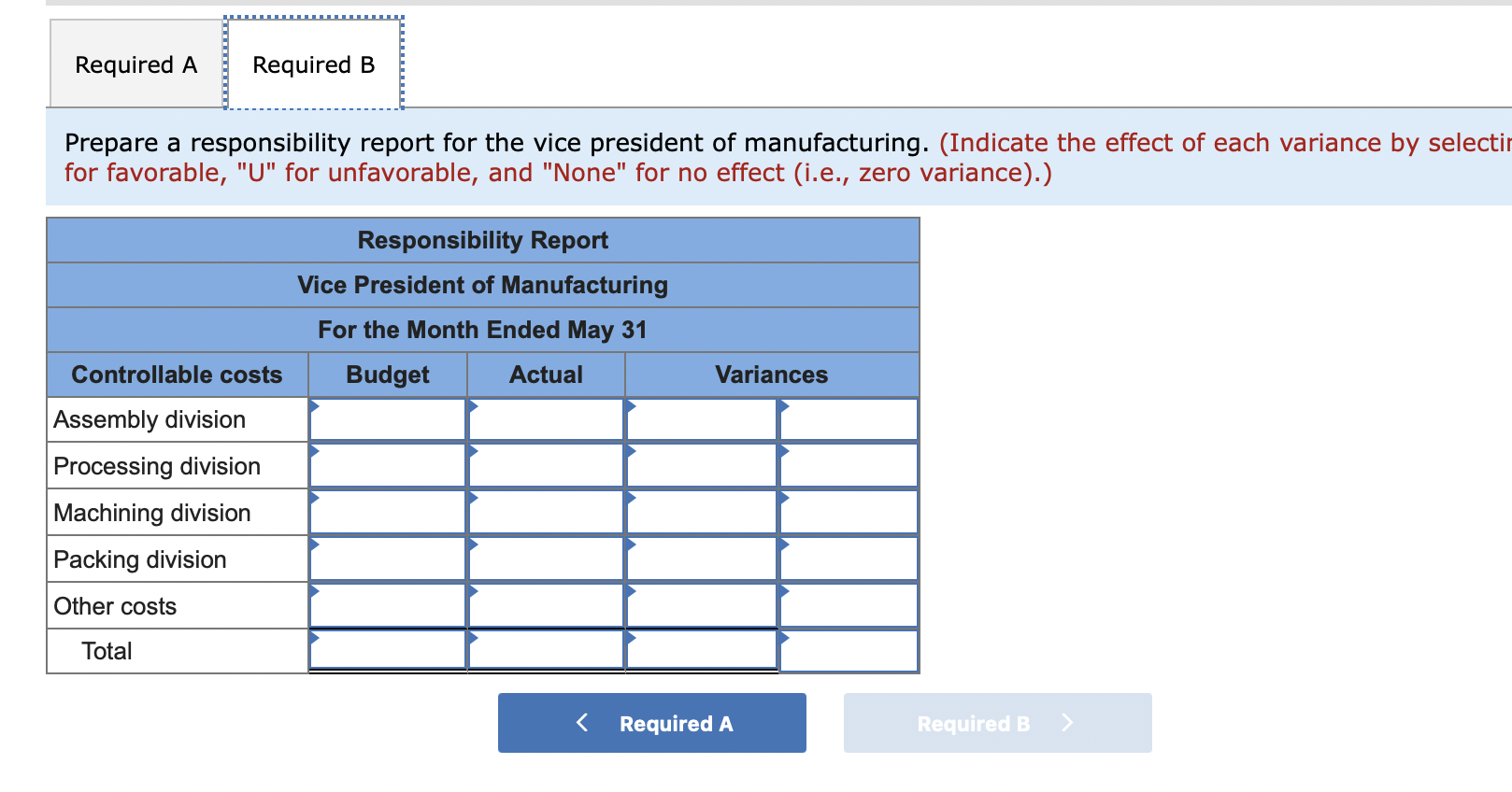Enter the Total row Budget field

click(x=386, y=650)
